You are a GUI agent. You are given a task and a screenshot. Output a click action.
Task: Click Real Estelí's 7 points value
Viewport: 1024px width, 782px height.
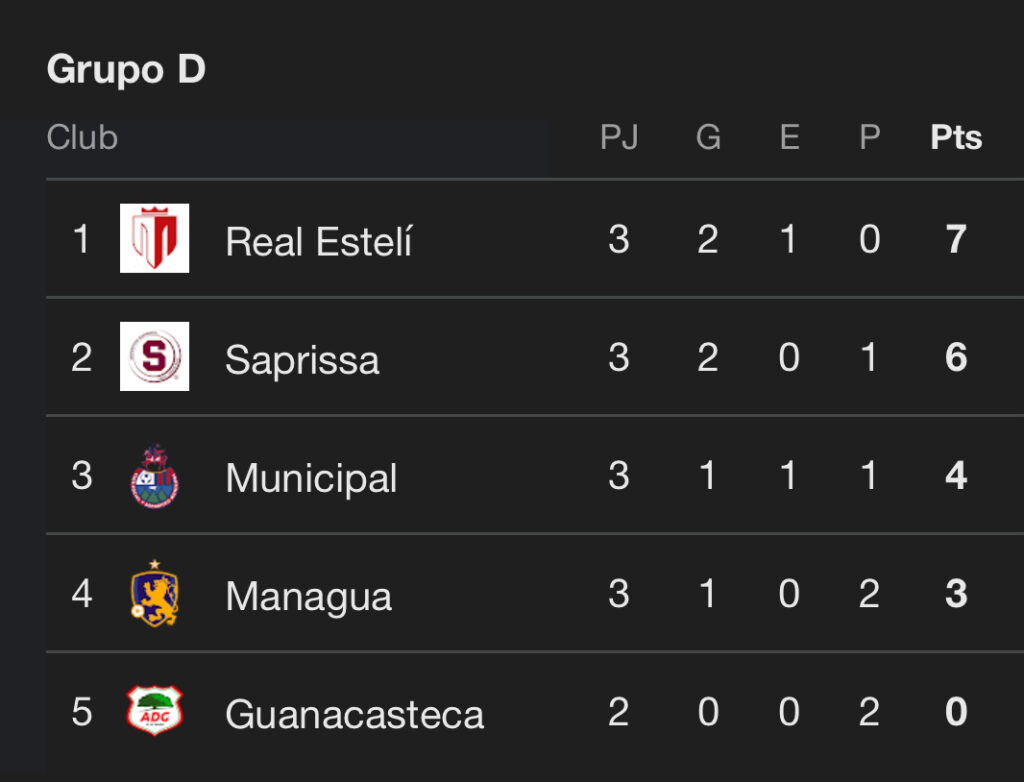coord(956,240)
